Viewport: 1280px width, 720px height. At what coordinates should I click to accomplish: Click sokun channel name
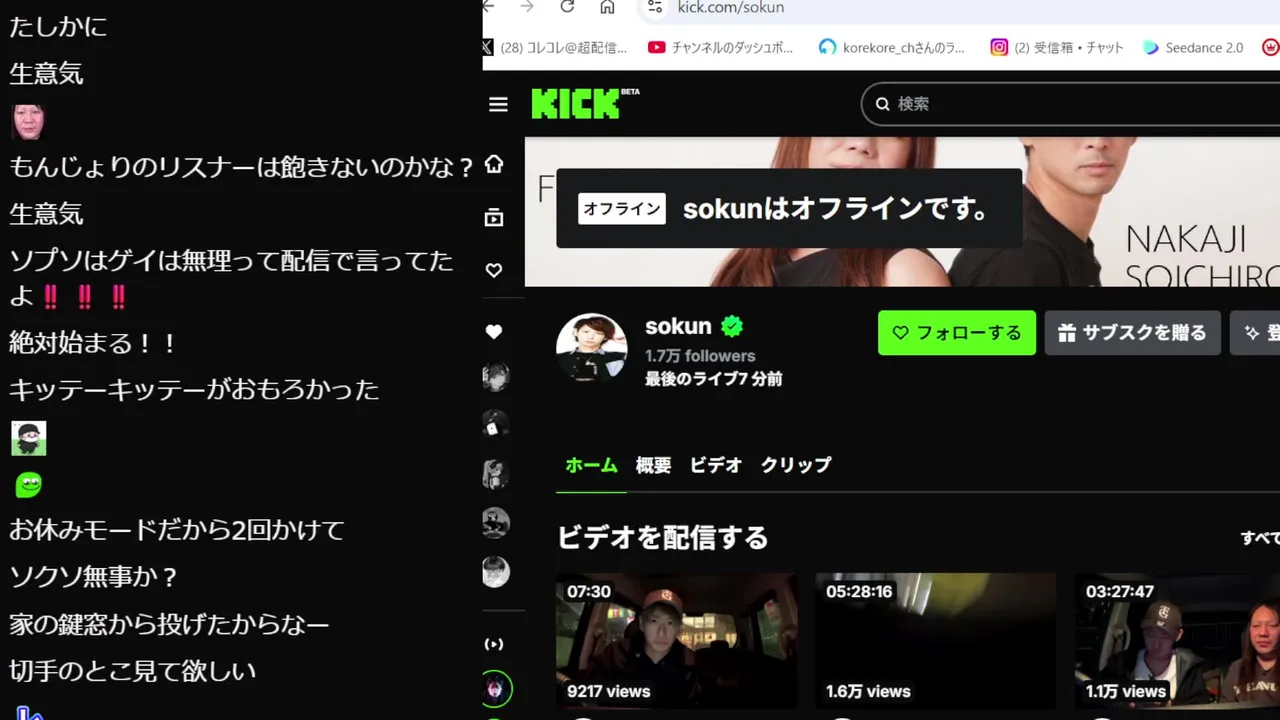678,326
